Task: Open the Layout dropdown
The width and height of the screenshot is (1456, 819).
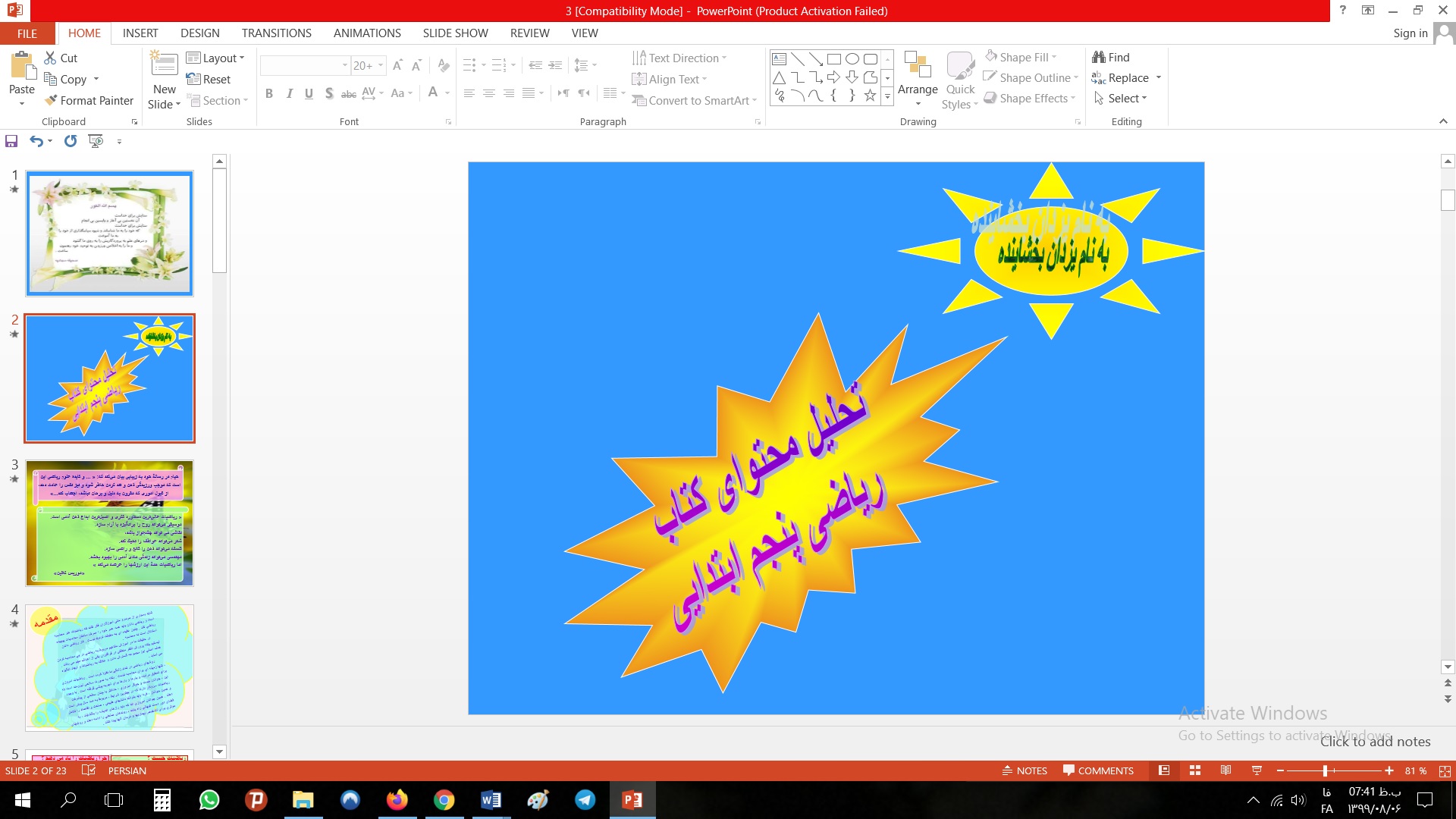Action: pos(216,58)
